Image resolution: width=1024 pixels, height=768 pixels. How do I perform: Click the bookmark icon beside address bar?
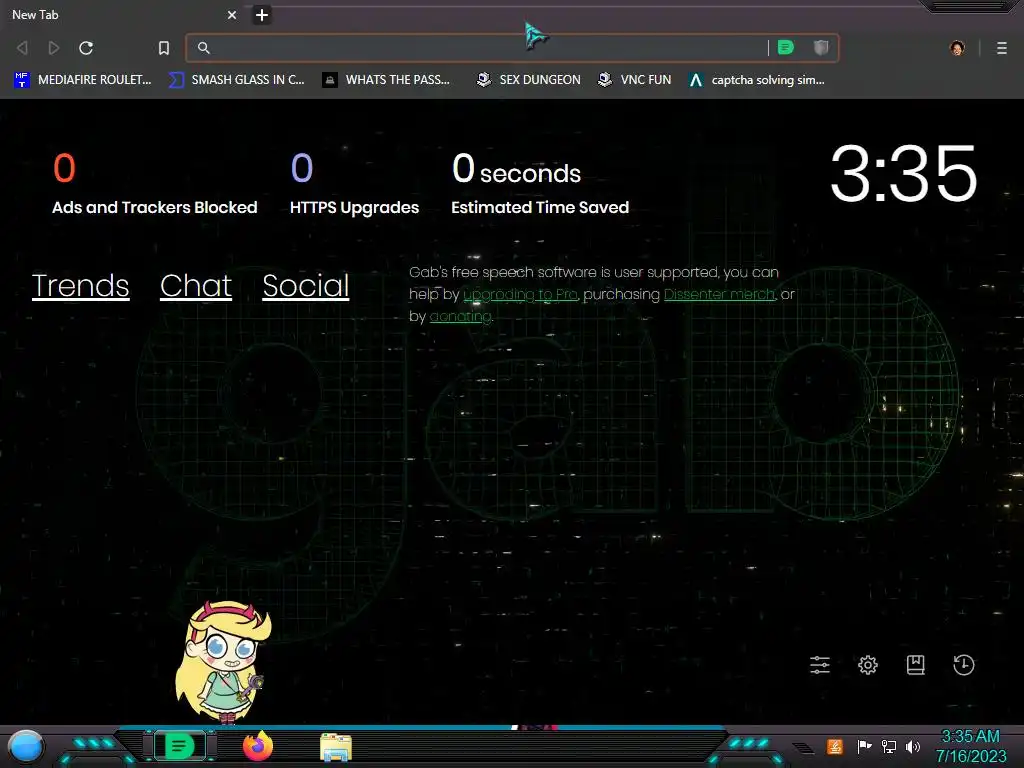(163, 48)
